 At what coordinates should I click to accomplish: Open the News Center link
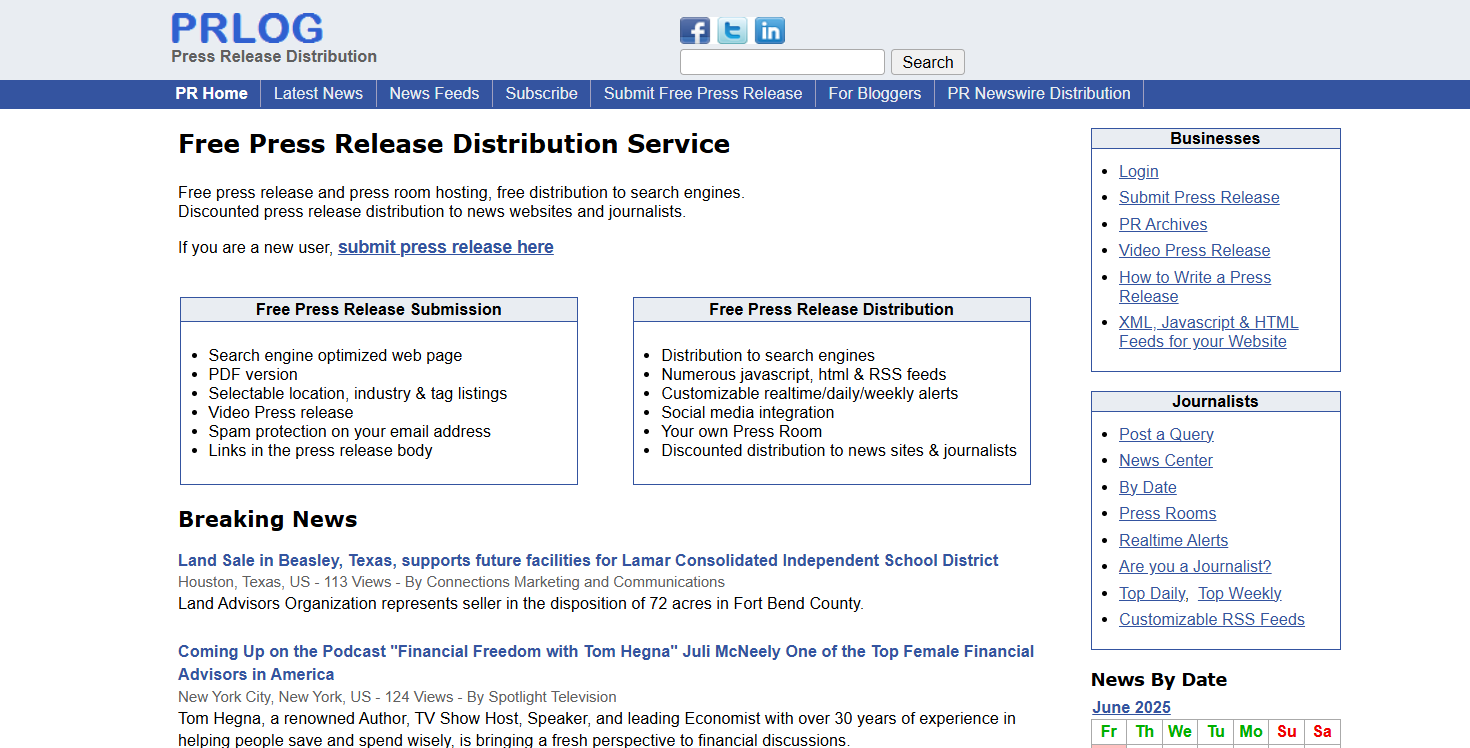tap(1166, 460)
